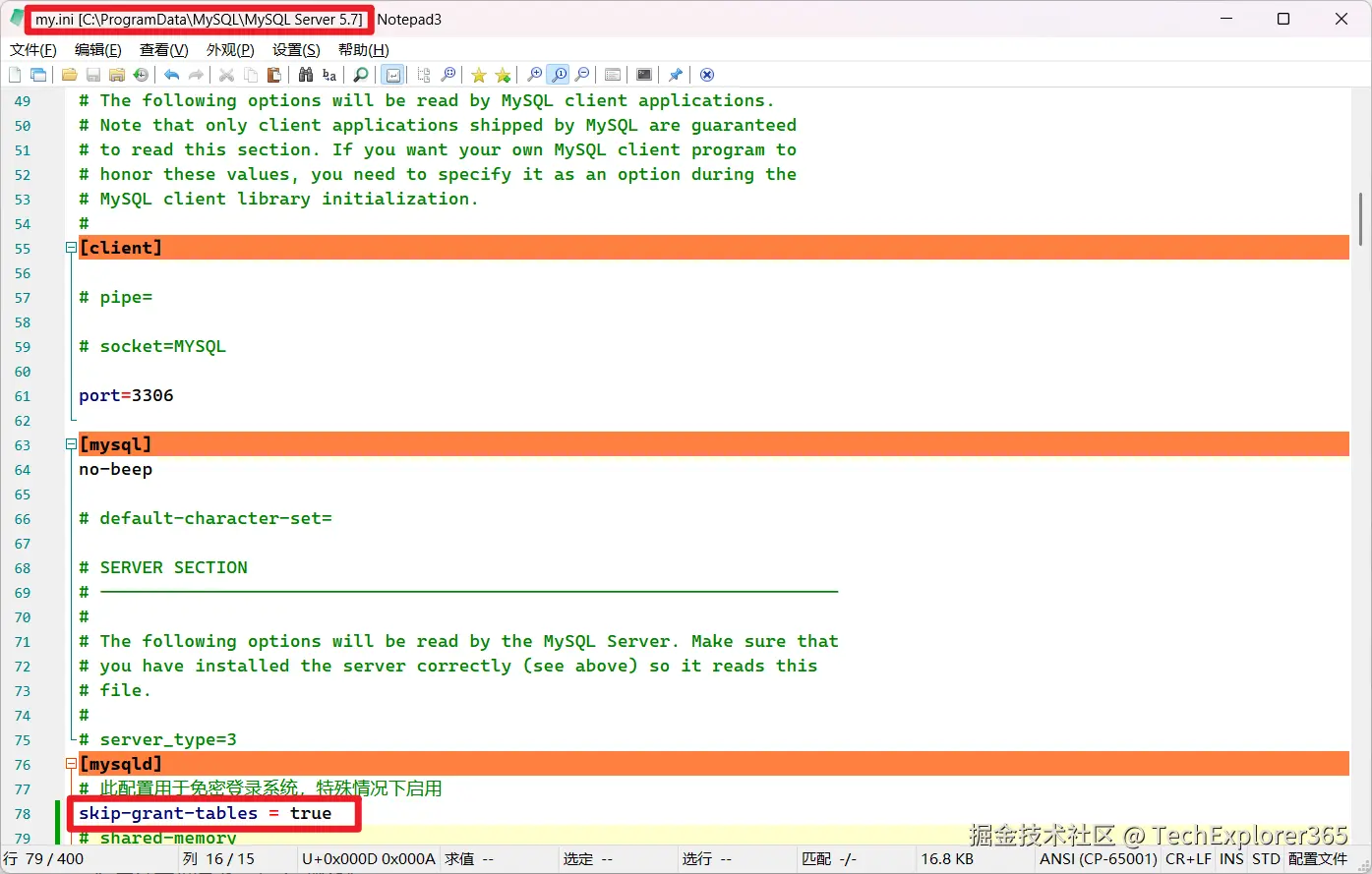Image resolution: width=1372 pixels, height=874 pixels.
Task: Click the 求值 -- status entry
Action: click(469, 859)
